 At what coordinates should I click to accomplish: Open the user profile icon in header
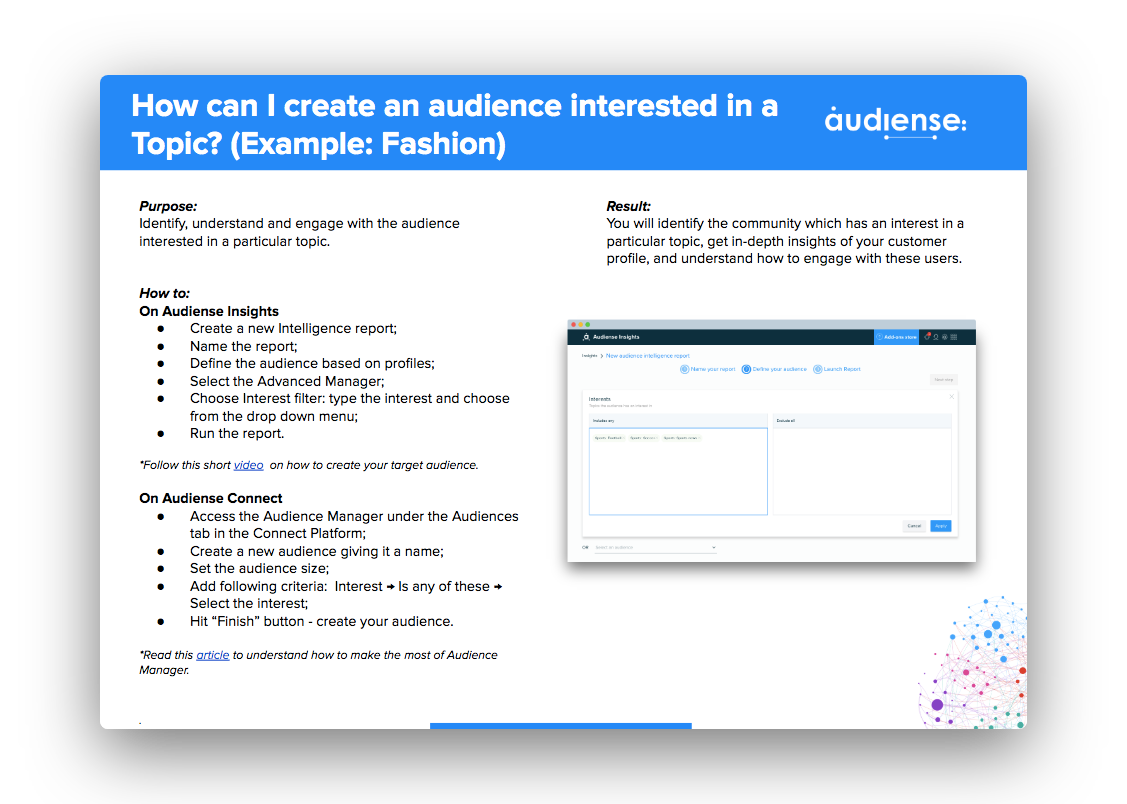[x=936, y=337]
